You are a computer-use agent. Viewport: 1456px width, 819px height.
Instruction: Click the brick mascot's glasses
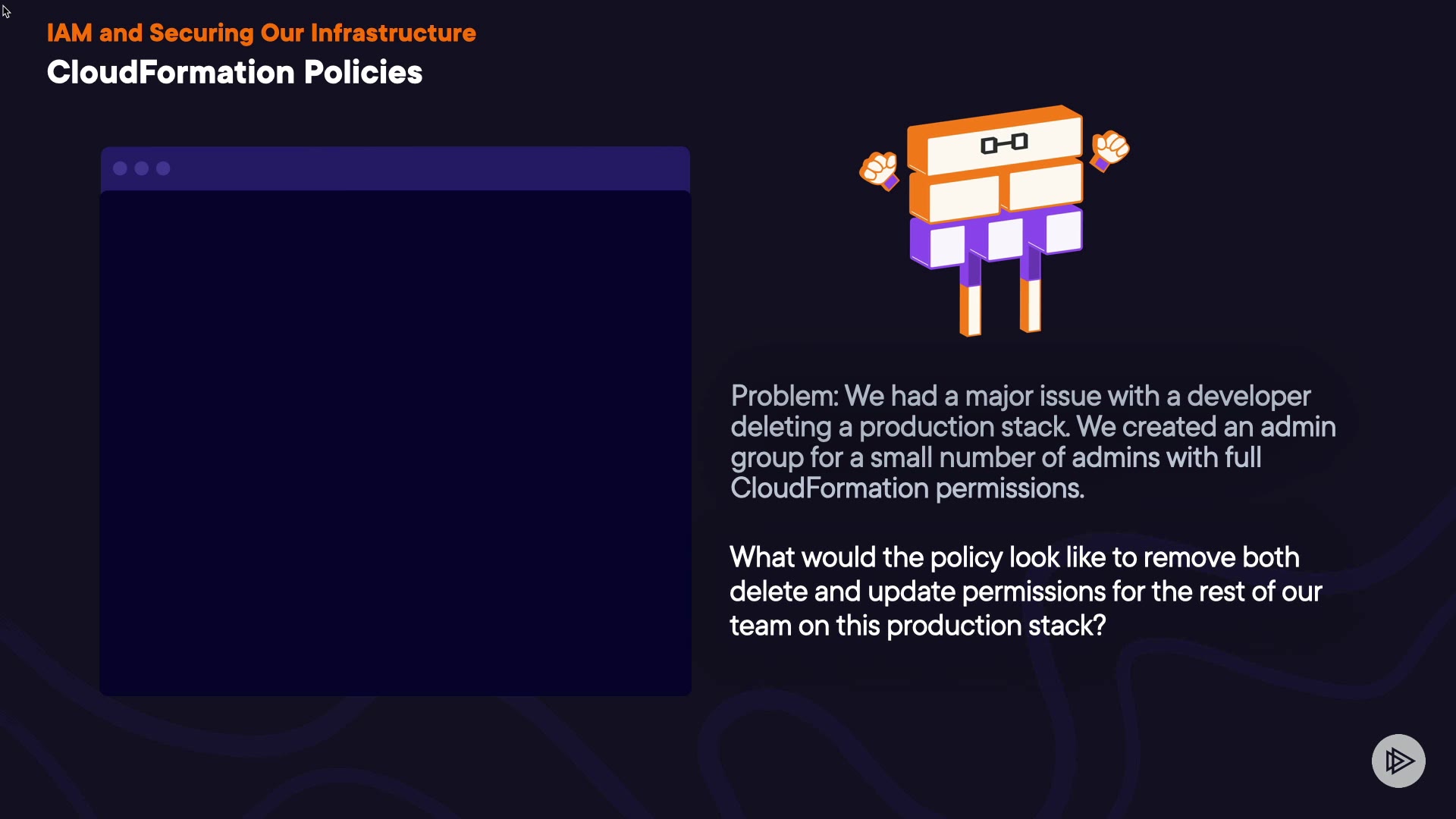(x=1004, y=143)
